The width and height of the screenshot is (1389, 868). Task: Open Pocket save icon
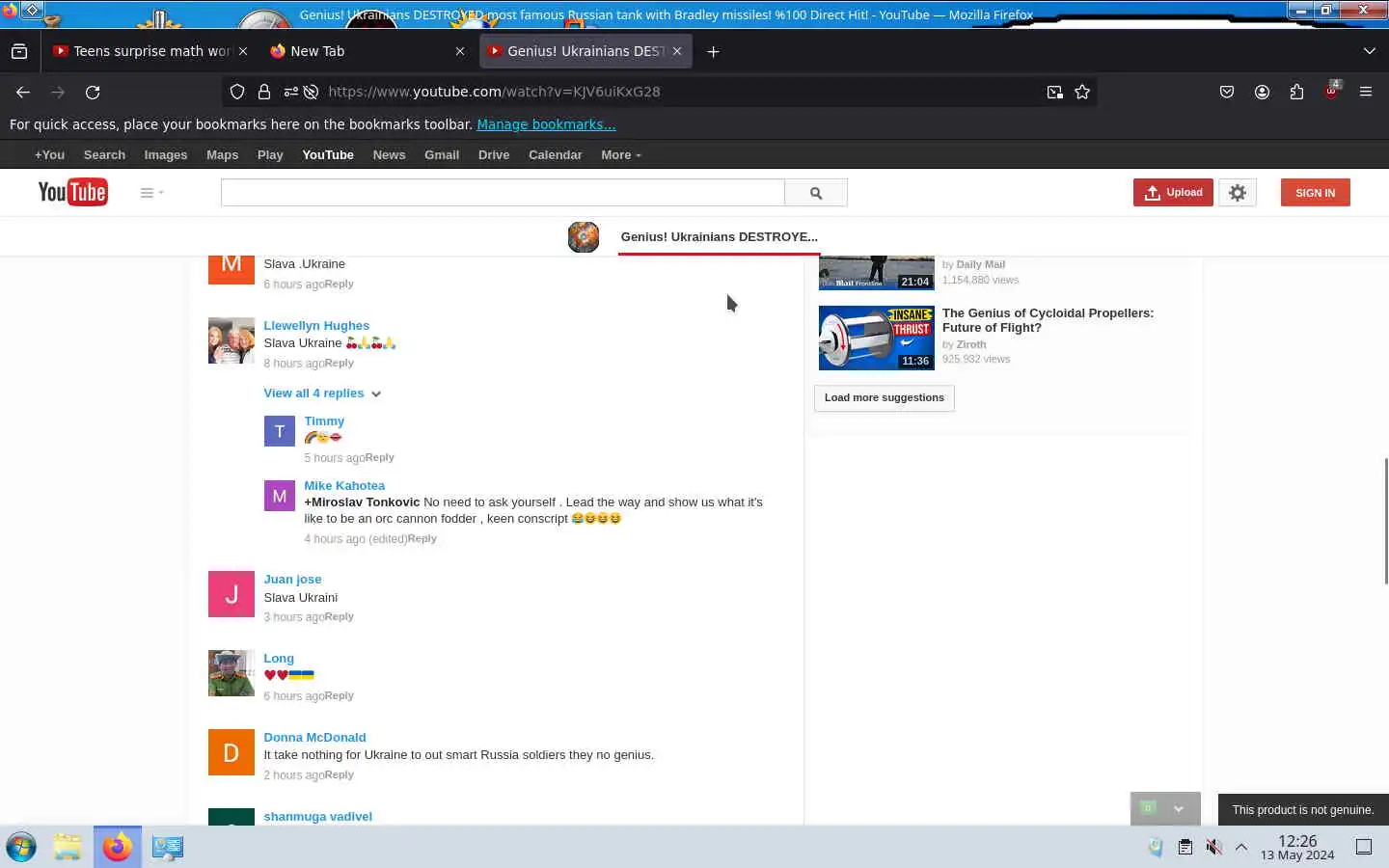pos(1227,92)
